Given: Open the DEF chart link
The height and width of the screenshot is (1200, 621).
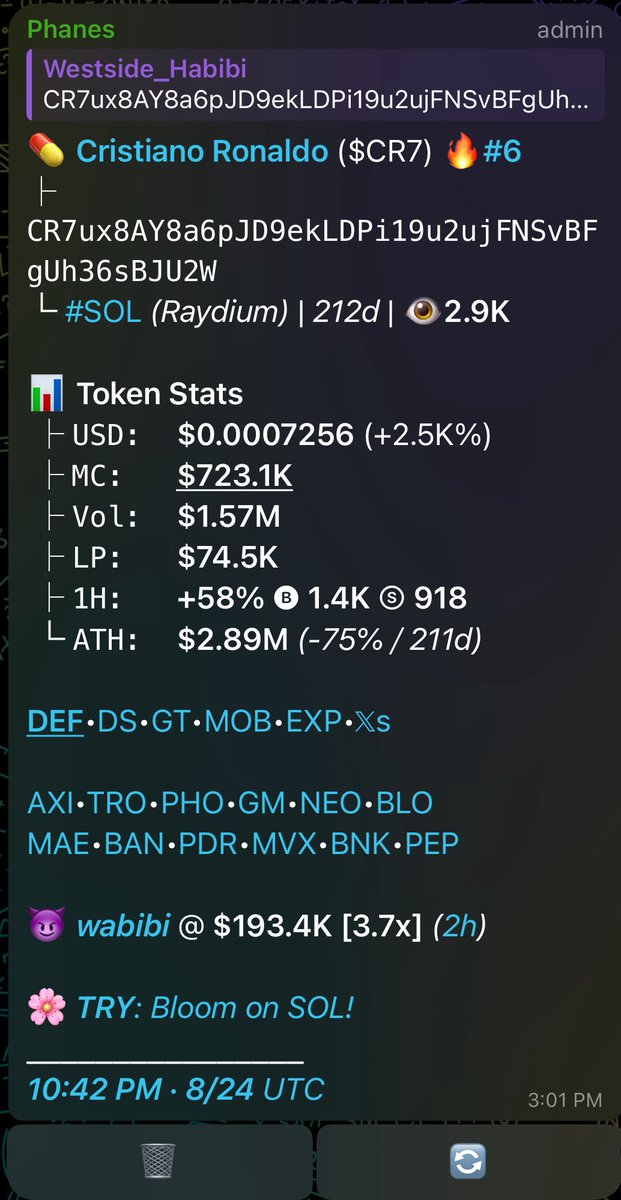Looking at the screenshot, I should 55,721.
